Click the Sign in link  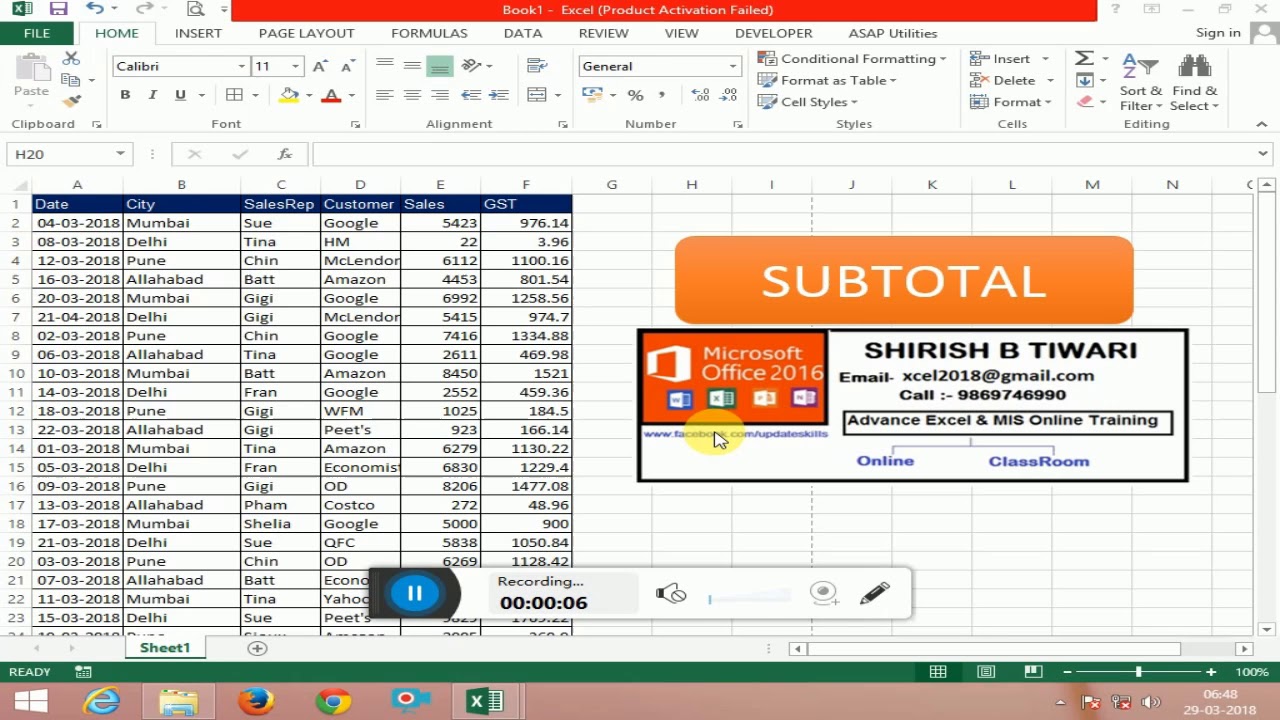point(1218,33)
